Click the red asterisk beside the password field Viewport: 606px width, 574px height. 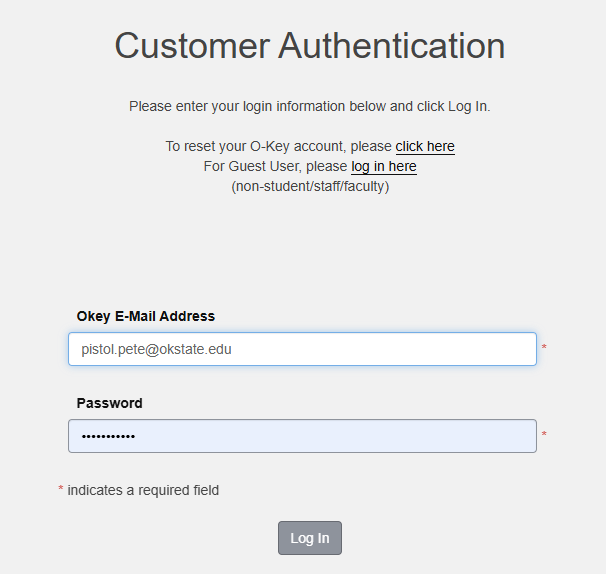[x=544, y=436]
